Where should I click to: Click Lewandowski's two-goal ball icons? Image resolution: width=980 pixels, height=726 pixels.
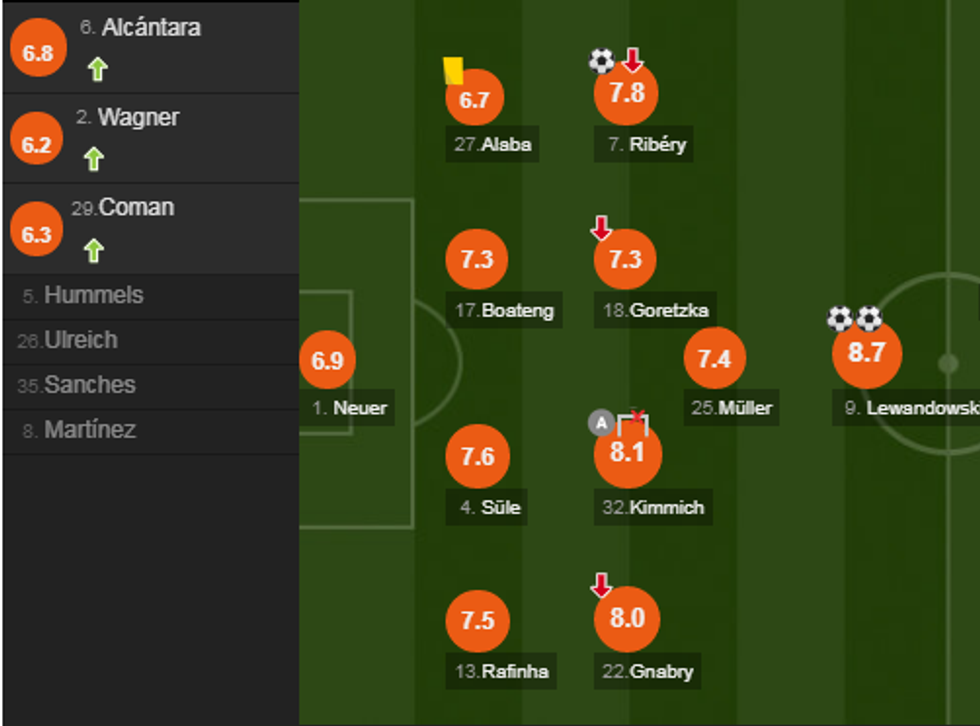(x=855, y=319)
